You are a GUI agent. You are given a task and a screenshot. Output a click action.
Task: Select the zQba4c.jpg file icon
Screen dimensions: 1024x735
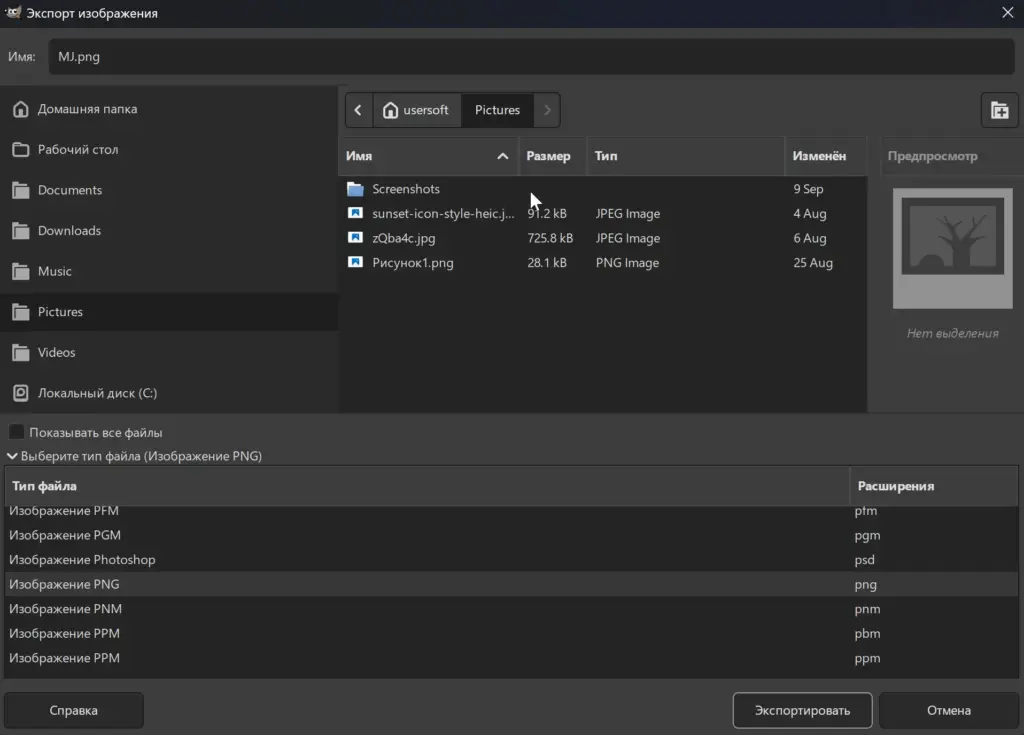355,238
